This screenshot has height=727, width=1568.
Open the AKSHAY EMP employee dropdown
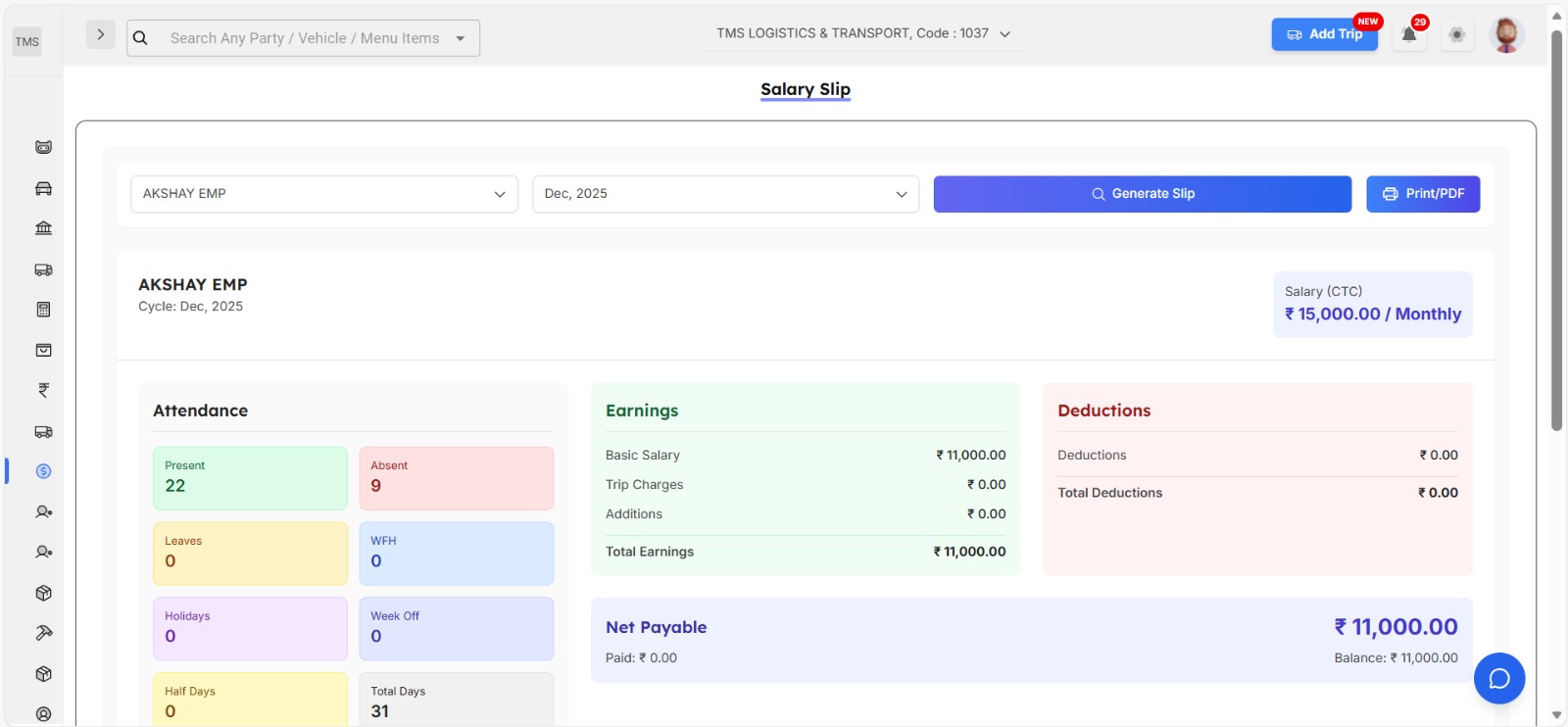(323, 194)
